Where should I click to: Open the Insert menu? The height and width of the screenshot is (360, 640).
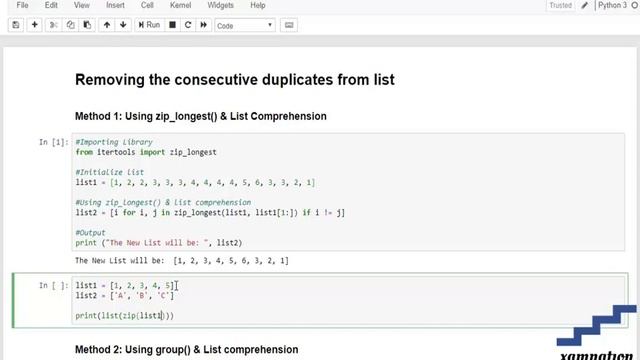point(115,5)
